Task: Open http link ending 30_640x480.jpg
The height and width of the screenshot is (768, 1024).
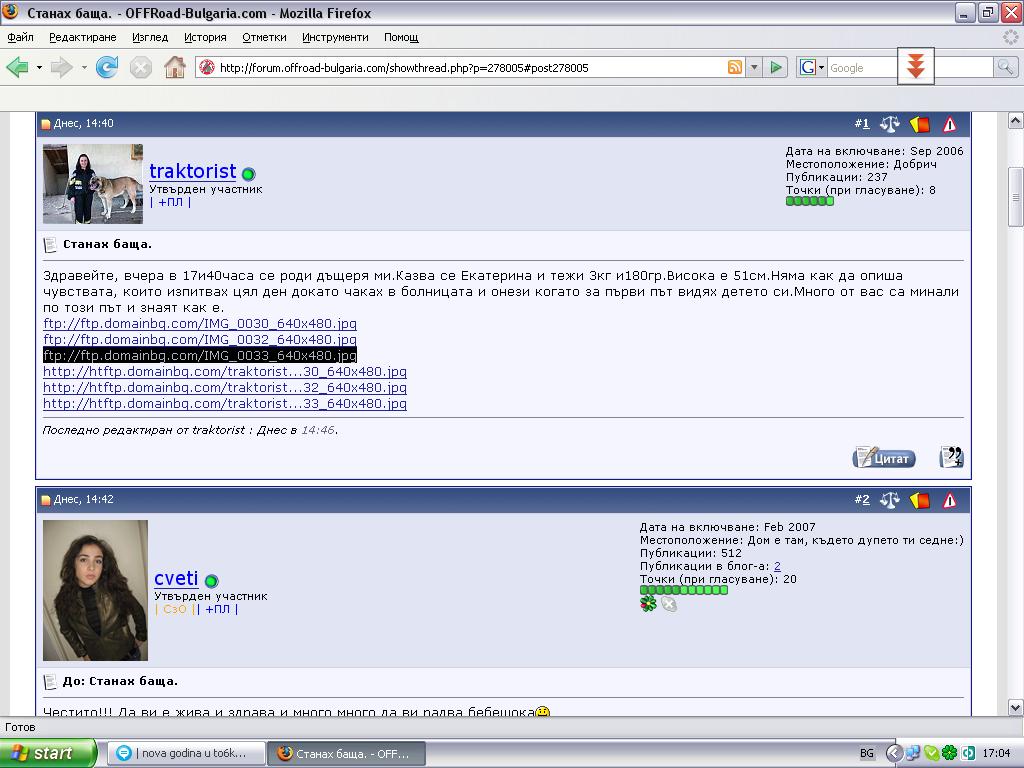Action: click(x=225, y=372)
